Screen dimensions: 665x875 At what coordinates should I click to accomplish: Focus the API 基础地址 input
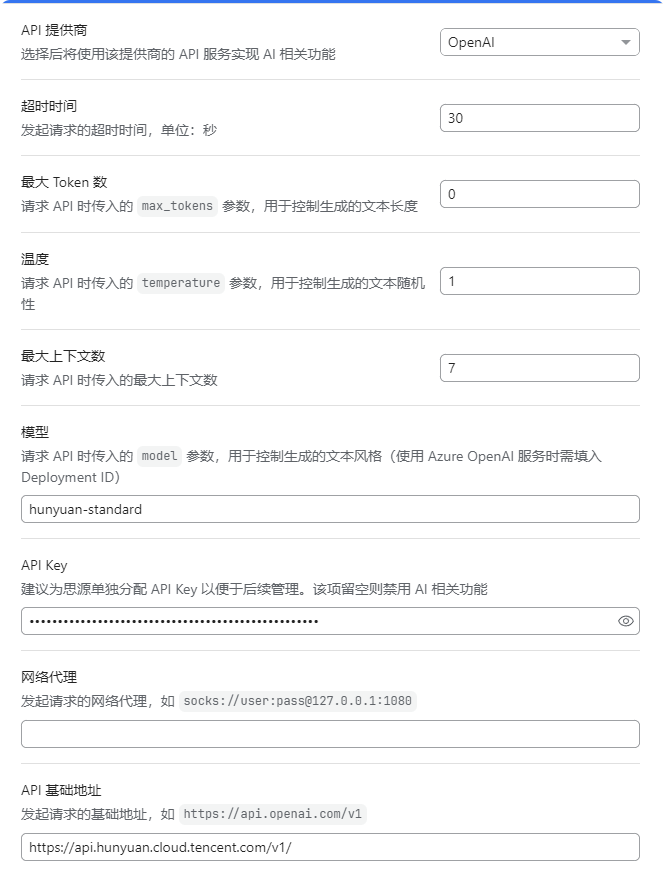(x=332, y=845)
